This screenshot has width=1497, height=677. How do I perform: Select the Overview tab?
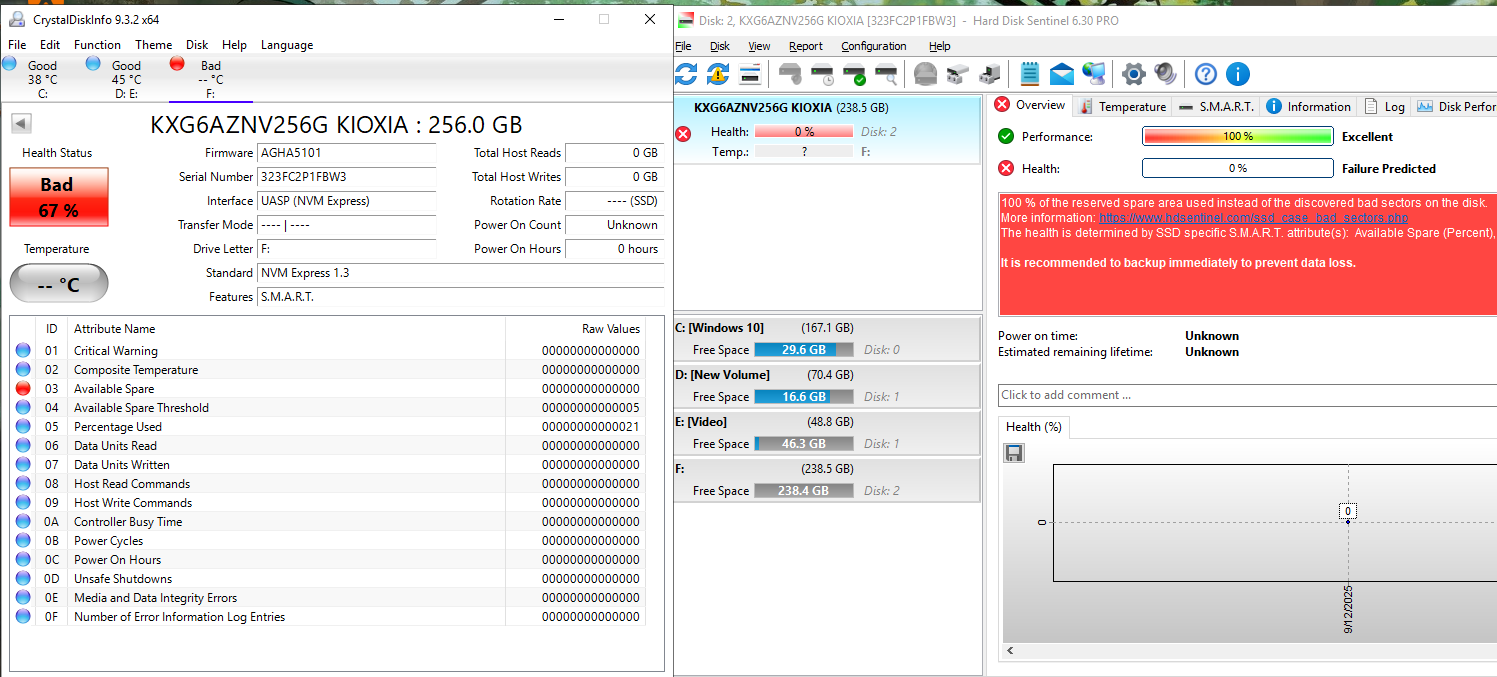[1030, 105]
